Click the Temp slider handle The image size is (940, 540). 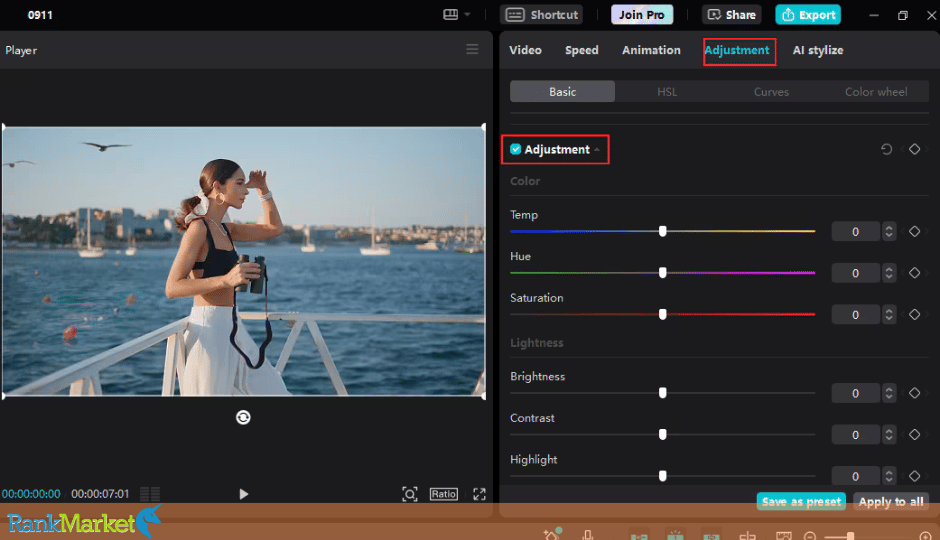point(662,231)
